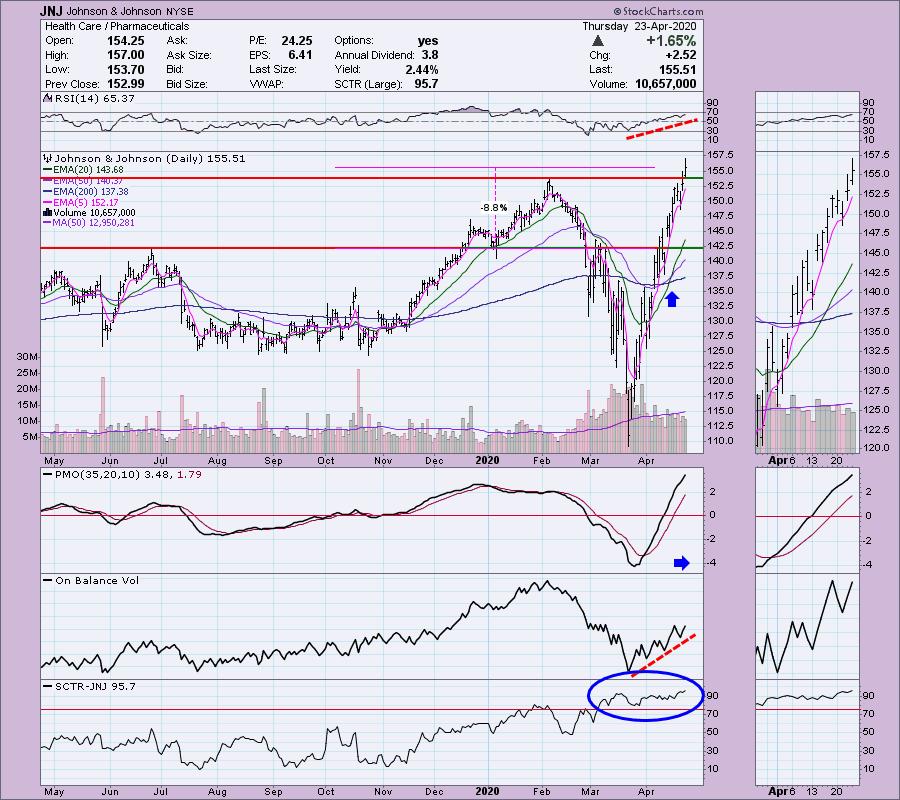
Task: Click the Johnson & Johnson (Daily) 155.51 chart title
Action: [150, 158]
